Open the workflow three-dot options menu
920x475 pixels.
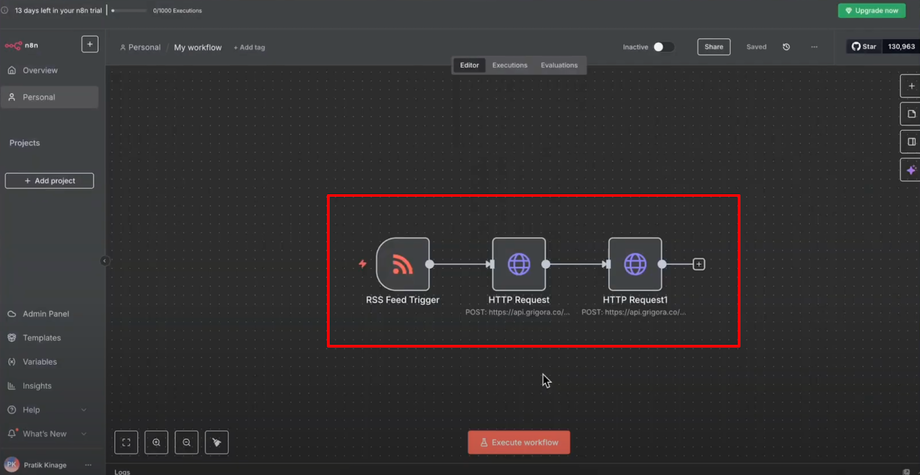814,47
